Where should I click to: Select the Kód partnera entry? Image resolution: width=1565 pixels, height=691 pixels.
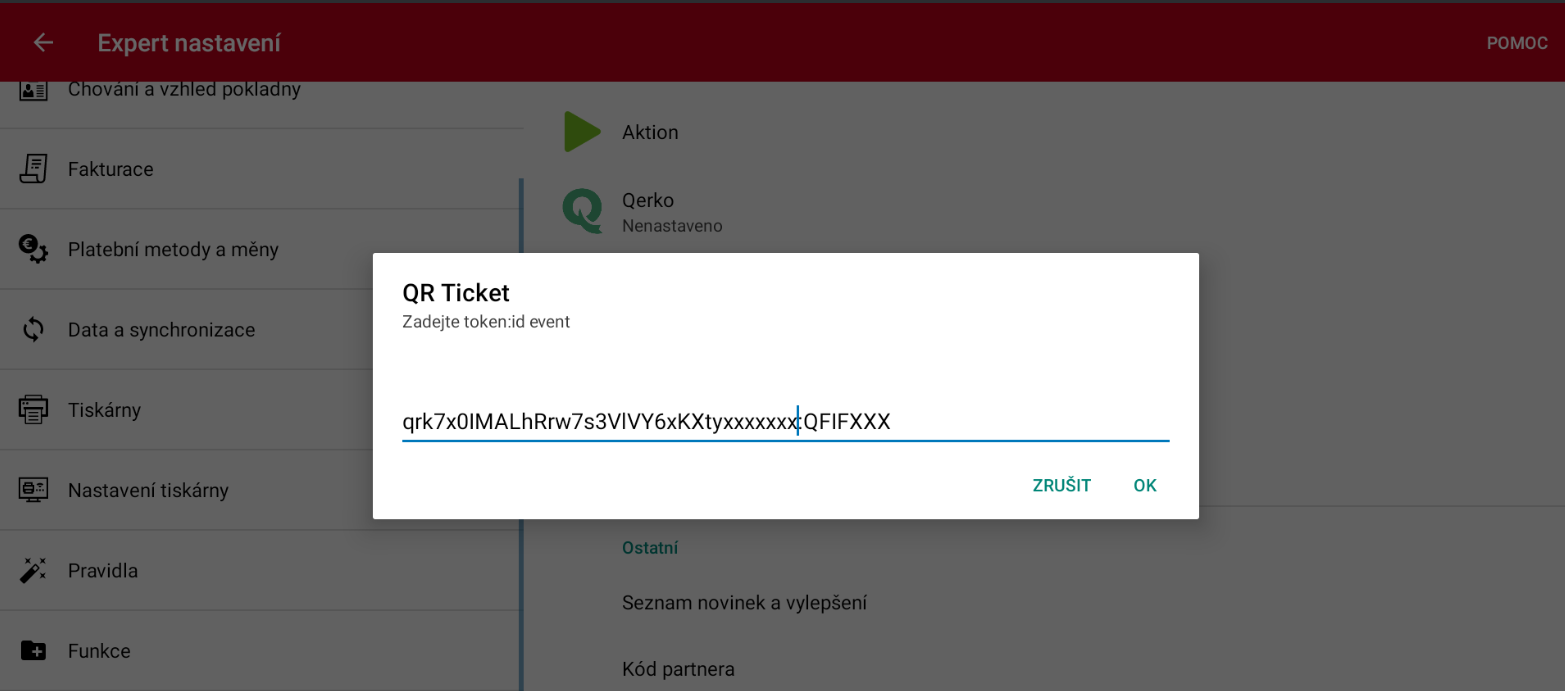678,669
